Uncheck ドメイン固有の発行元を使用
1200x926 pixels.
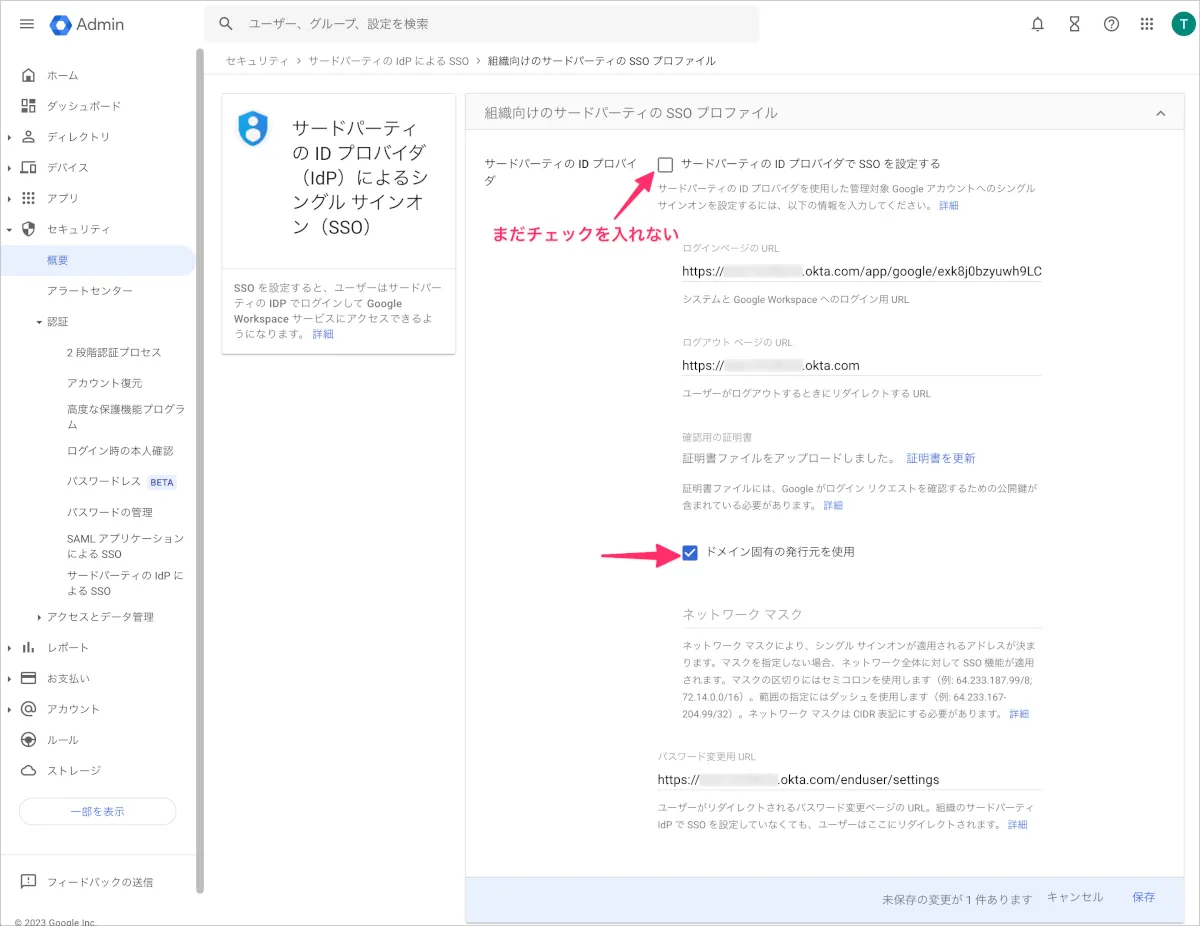click(x=689, y=552)
